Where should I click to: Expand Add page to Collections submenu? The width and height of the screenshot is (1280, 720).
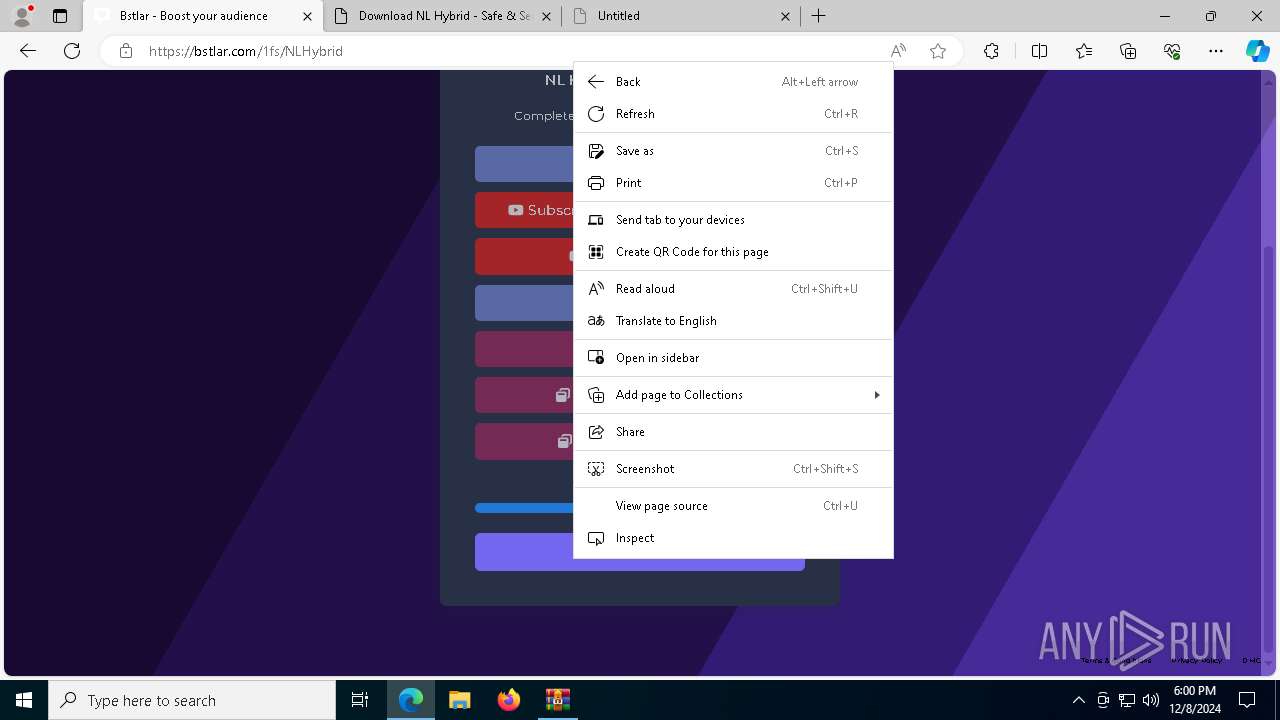coord(733,395)
